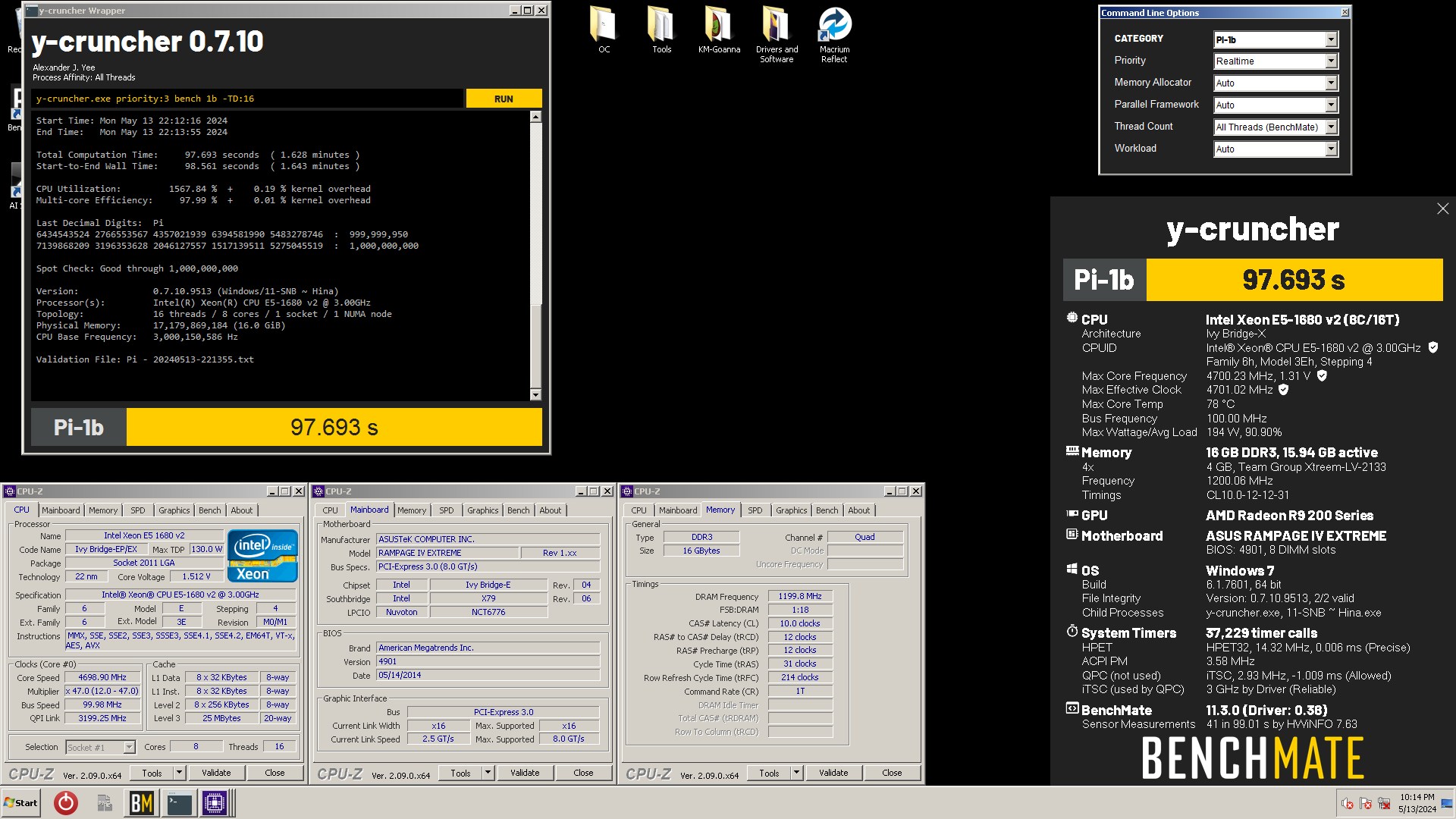This screenshot has width=1456, height=819.
Task: Click Tools button in the CPU-Z Mainboard window
Action: pos(461,773)
